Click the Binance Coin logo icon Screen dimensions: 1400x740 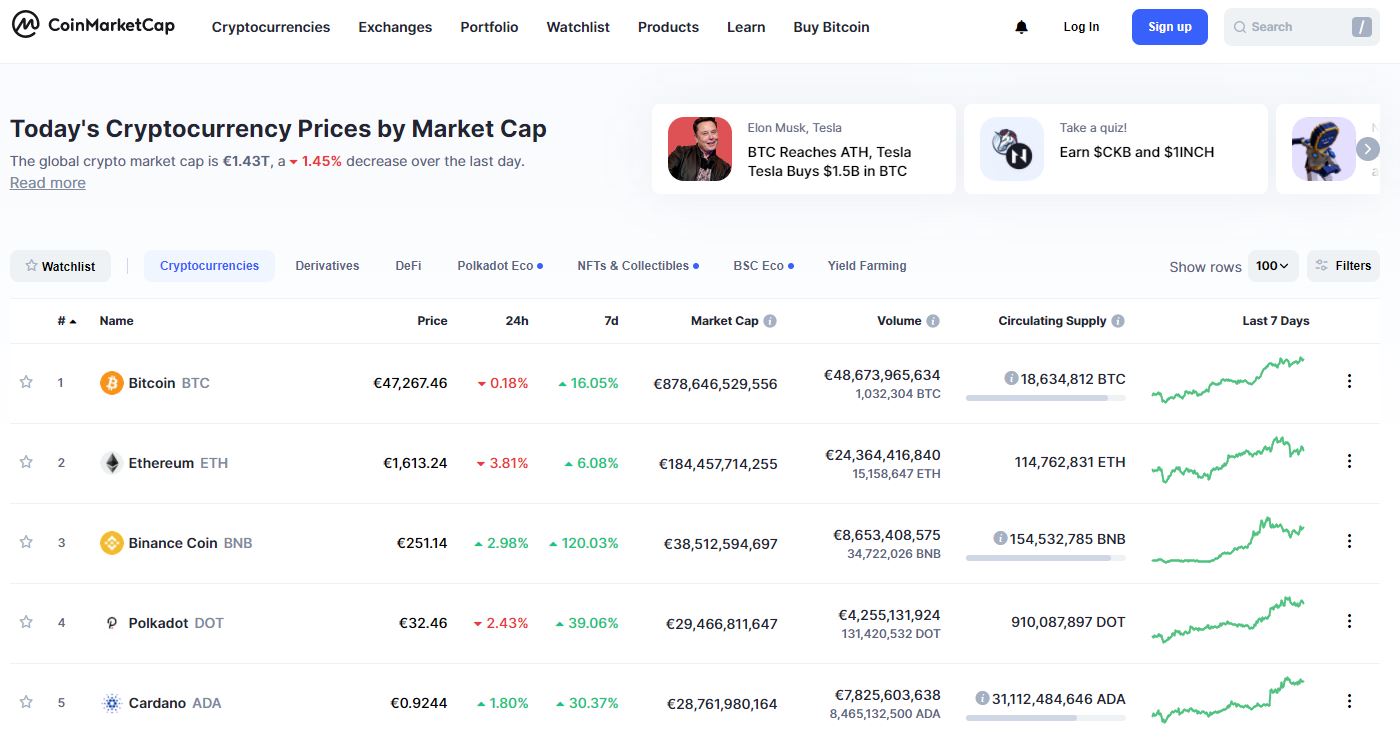(x=112, y=543)
